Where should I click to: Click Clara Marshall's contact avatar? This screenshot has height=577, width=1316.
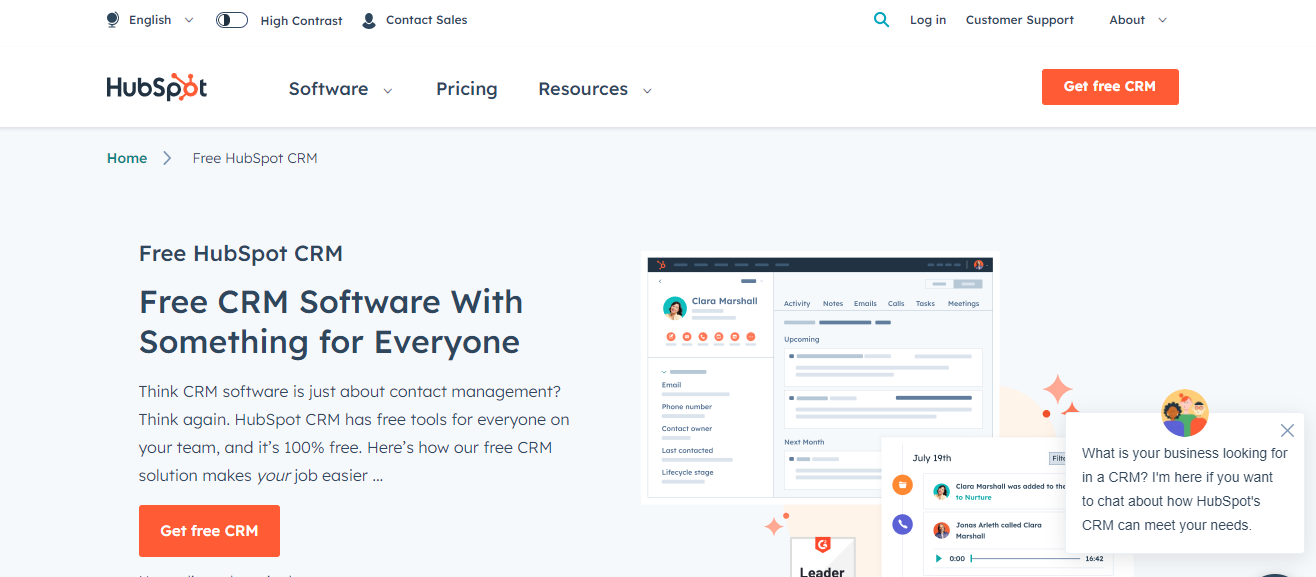(x=675, y=307)
